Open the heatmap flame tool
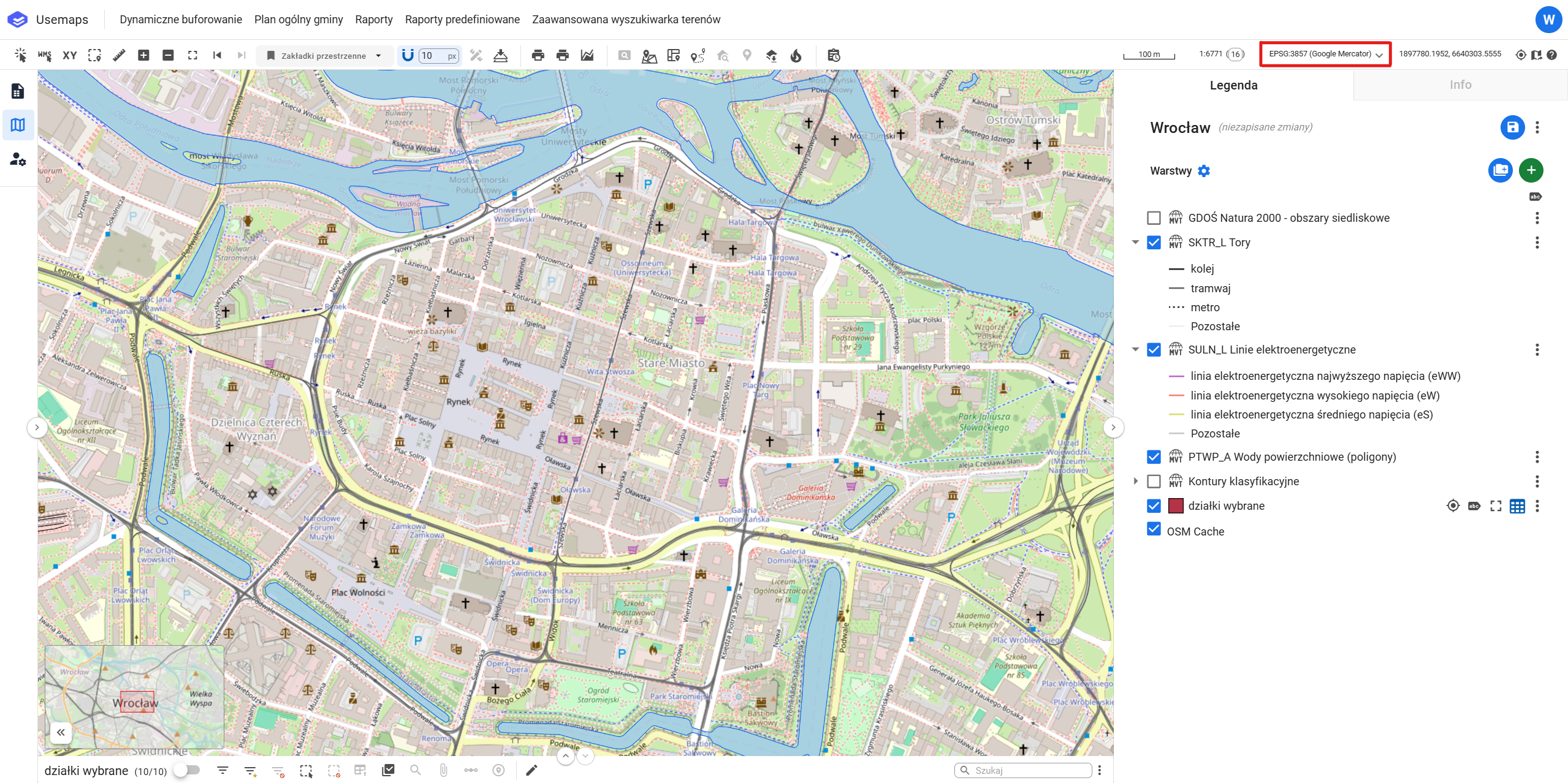The width and height of the screenshot is (1568, 783). pos(796,56)
